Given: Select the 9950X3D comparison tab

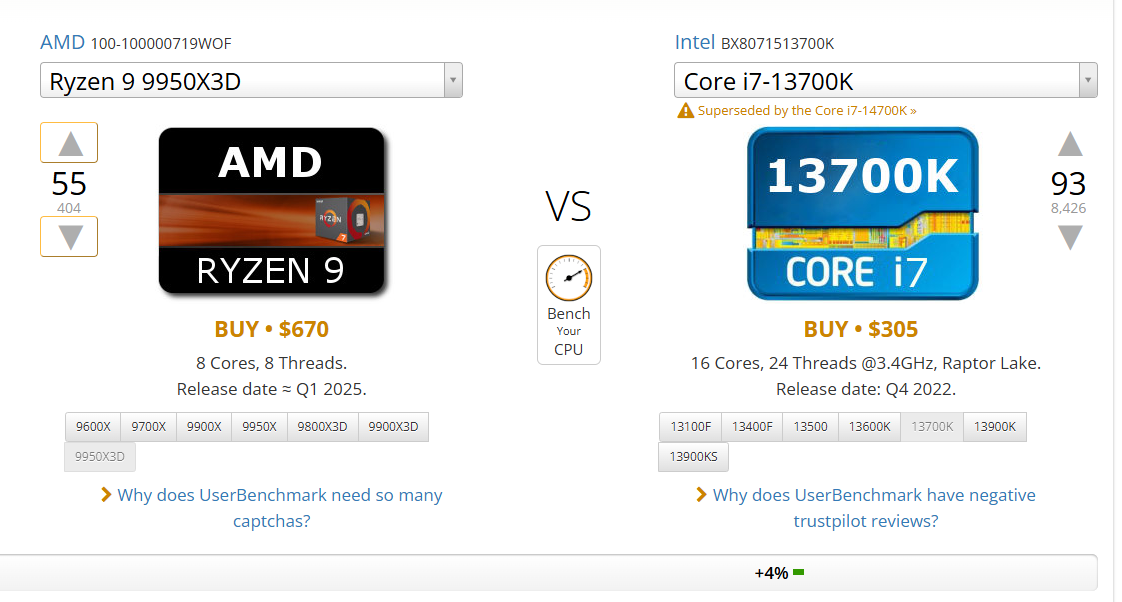Looking at the screenshot, I should (x=99, y=457).
